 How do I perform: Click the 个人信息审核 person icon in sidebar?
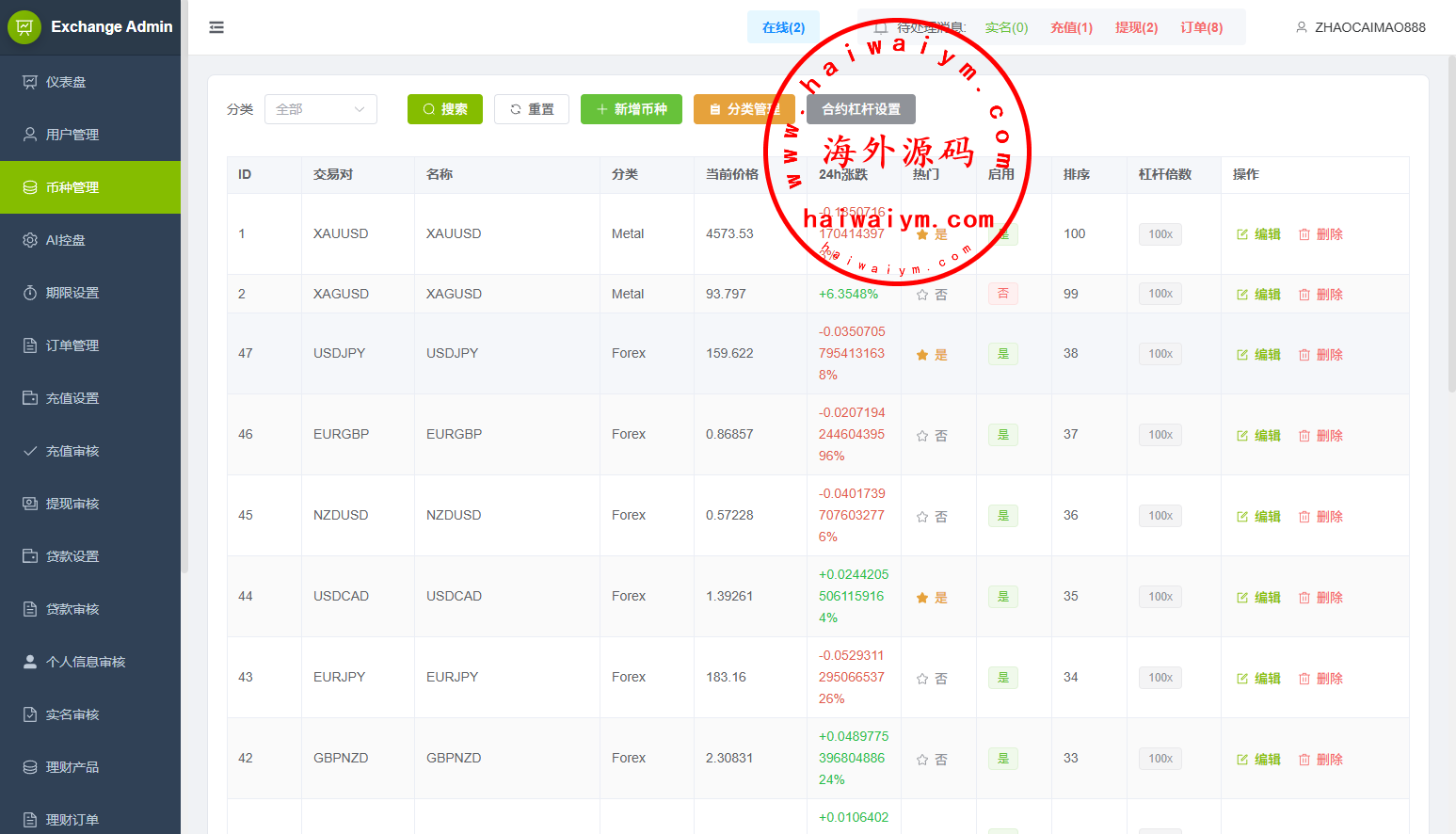pos(30,662)
